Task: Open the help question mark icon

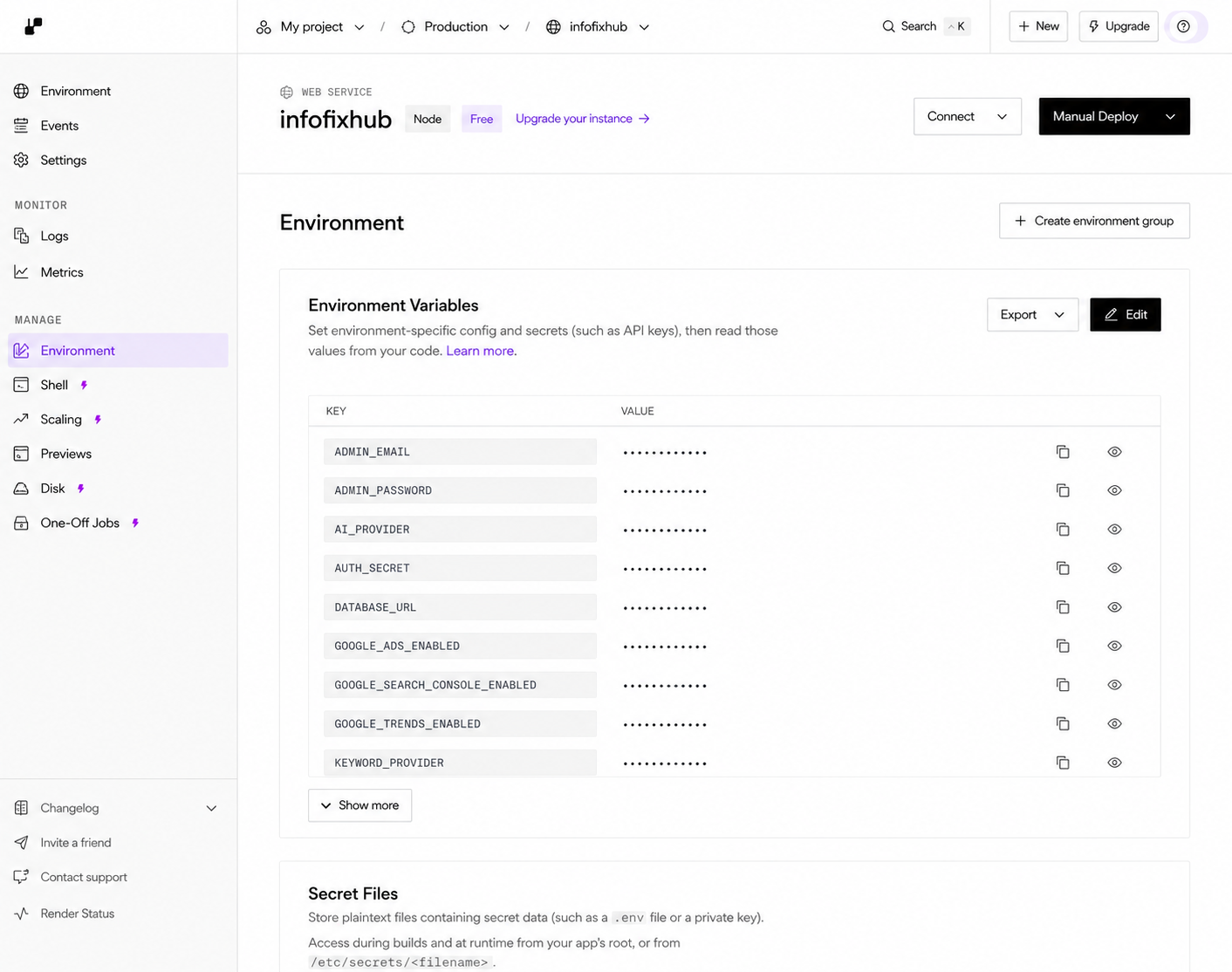Action: 1183,26
